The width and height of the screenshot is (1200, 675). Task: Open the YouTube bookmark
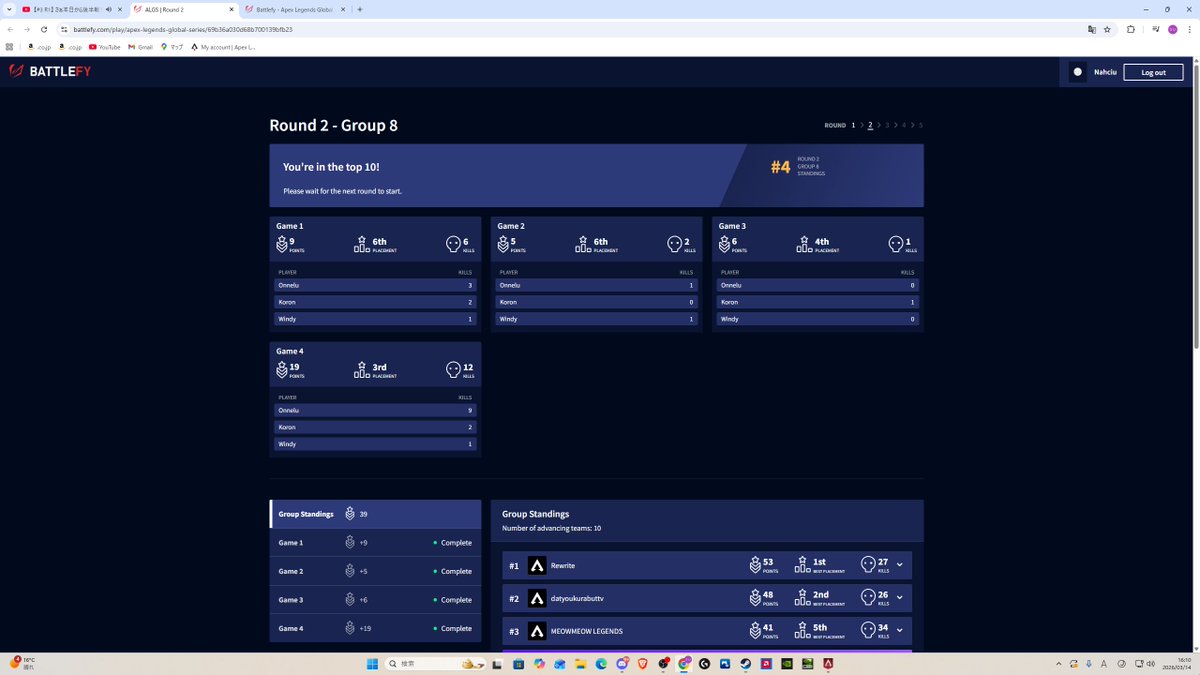105,47
